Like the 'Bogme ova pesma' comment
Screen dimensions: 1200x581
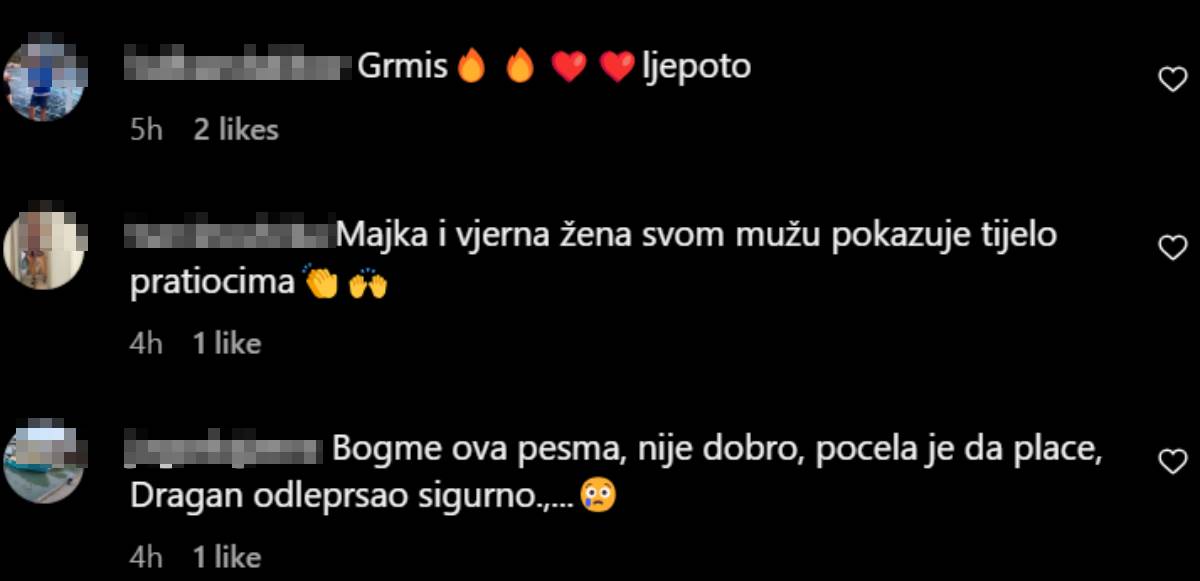pos(1171,460)
